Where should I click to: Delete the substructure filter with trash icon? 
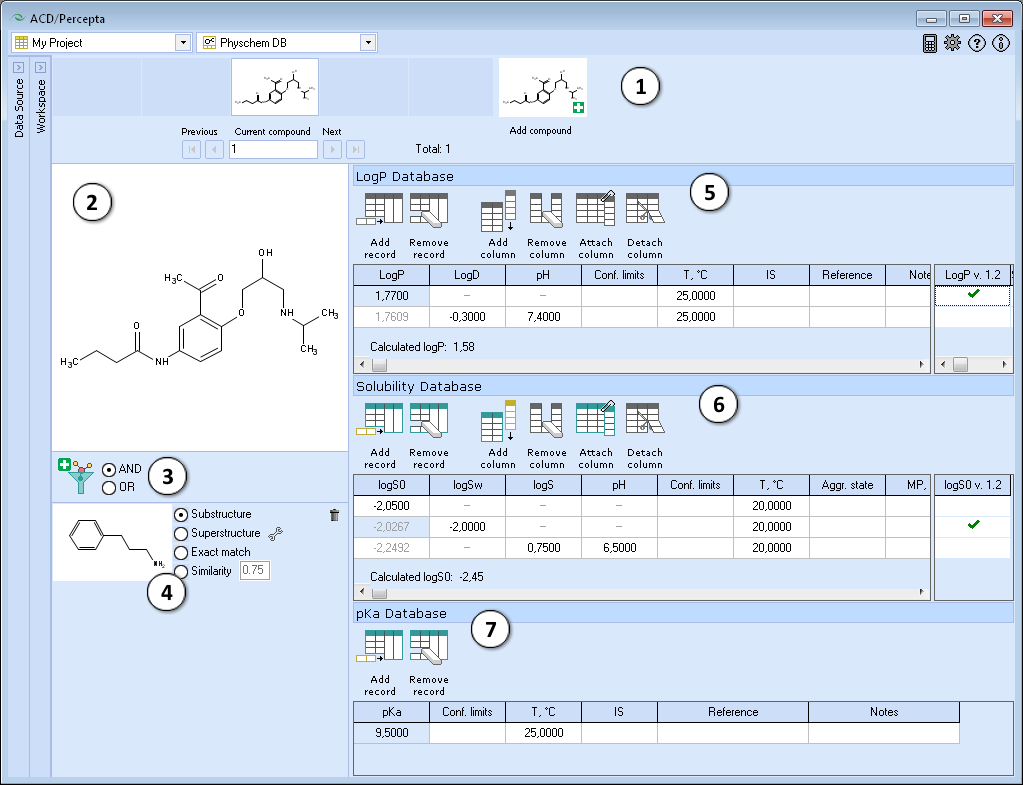335,515
